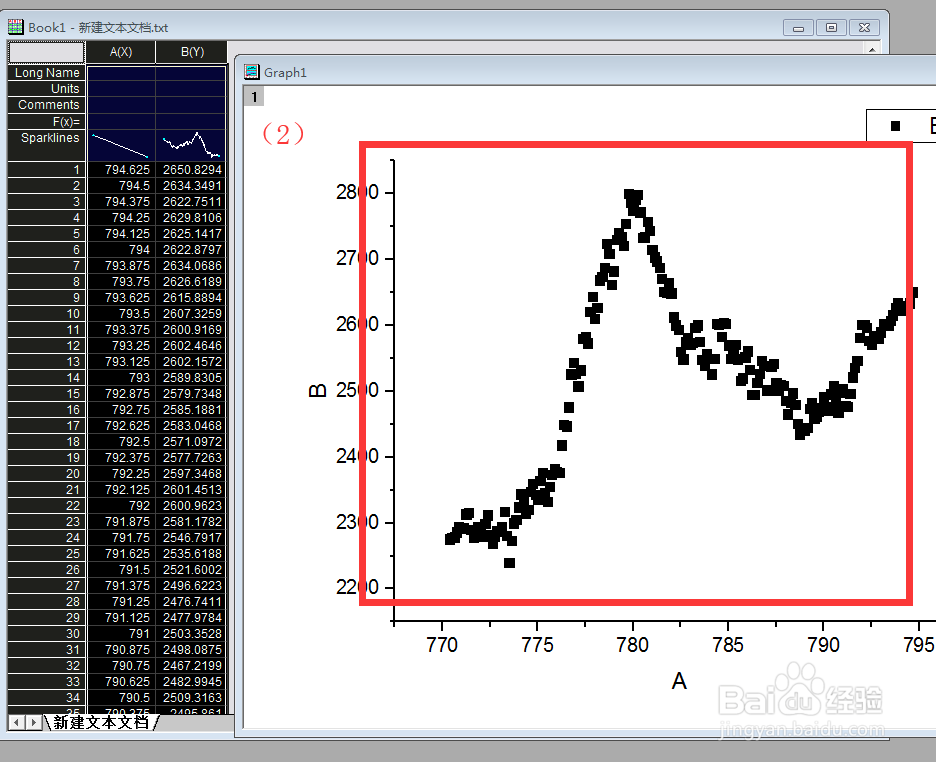The image size is (936, 762).
Task: Click the 2300 Y-axis tick label
Action: pos(357,522)
